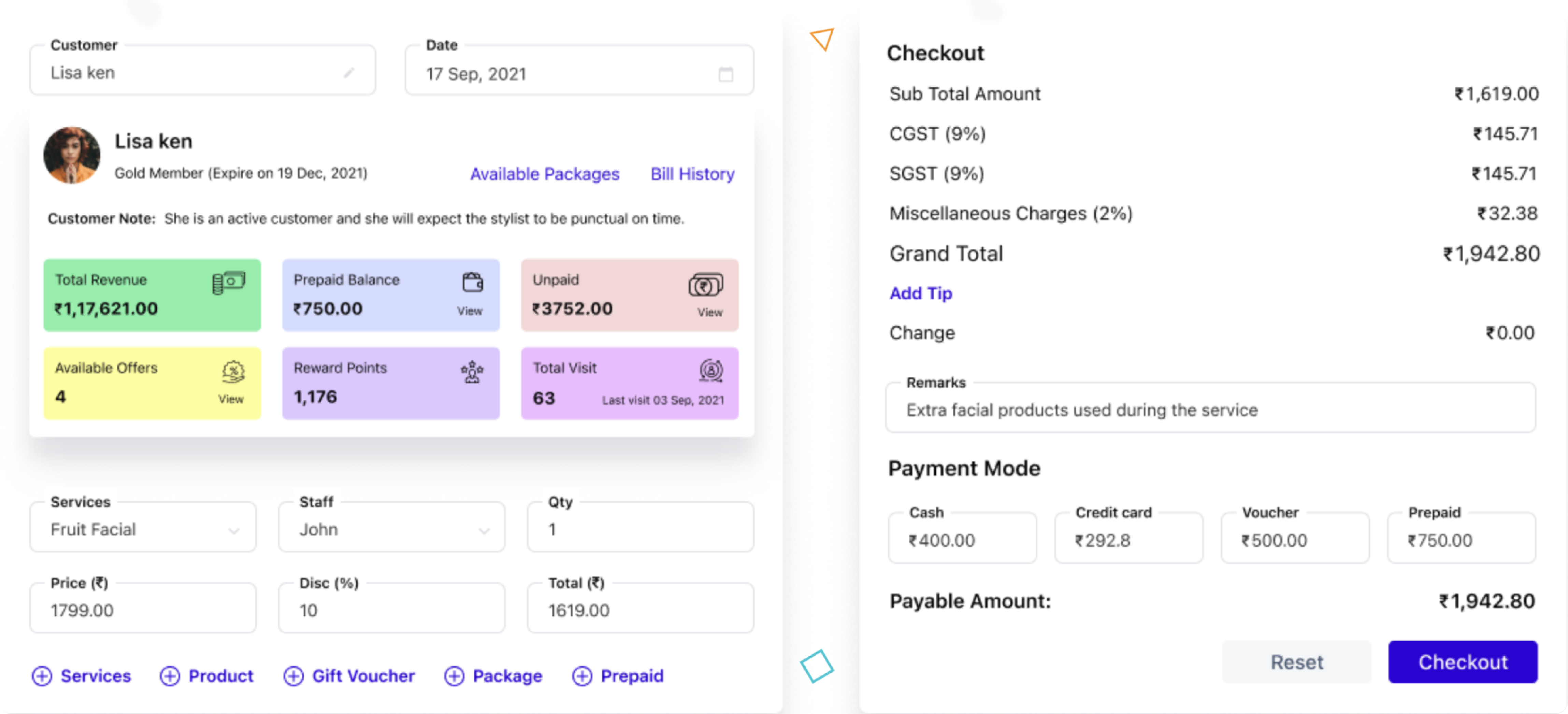
Task: View Lisa ken's Bill History
Action: [692, 174]
